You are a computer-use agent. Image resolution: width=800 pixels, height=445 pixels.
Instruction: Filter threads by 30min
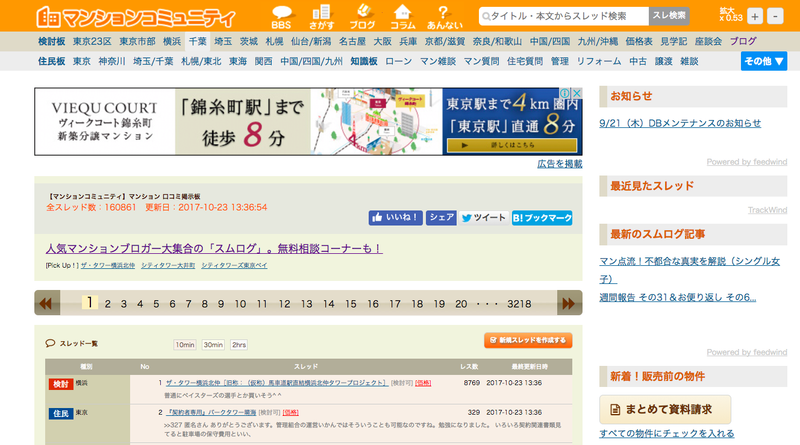213,344
